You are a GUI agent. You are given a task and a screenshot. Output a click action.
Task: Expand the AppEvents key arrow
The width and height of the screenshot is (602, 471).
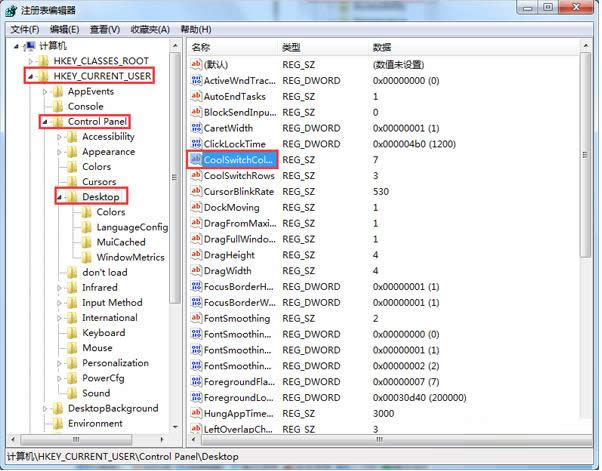pos(45,92)
